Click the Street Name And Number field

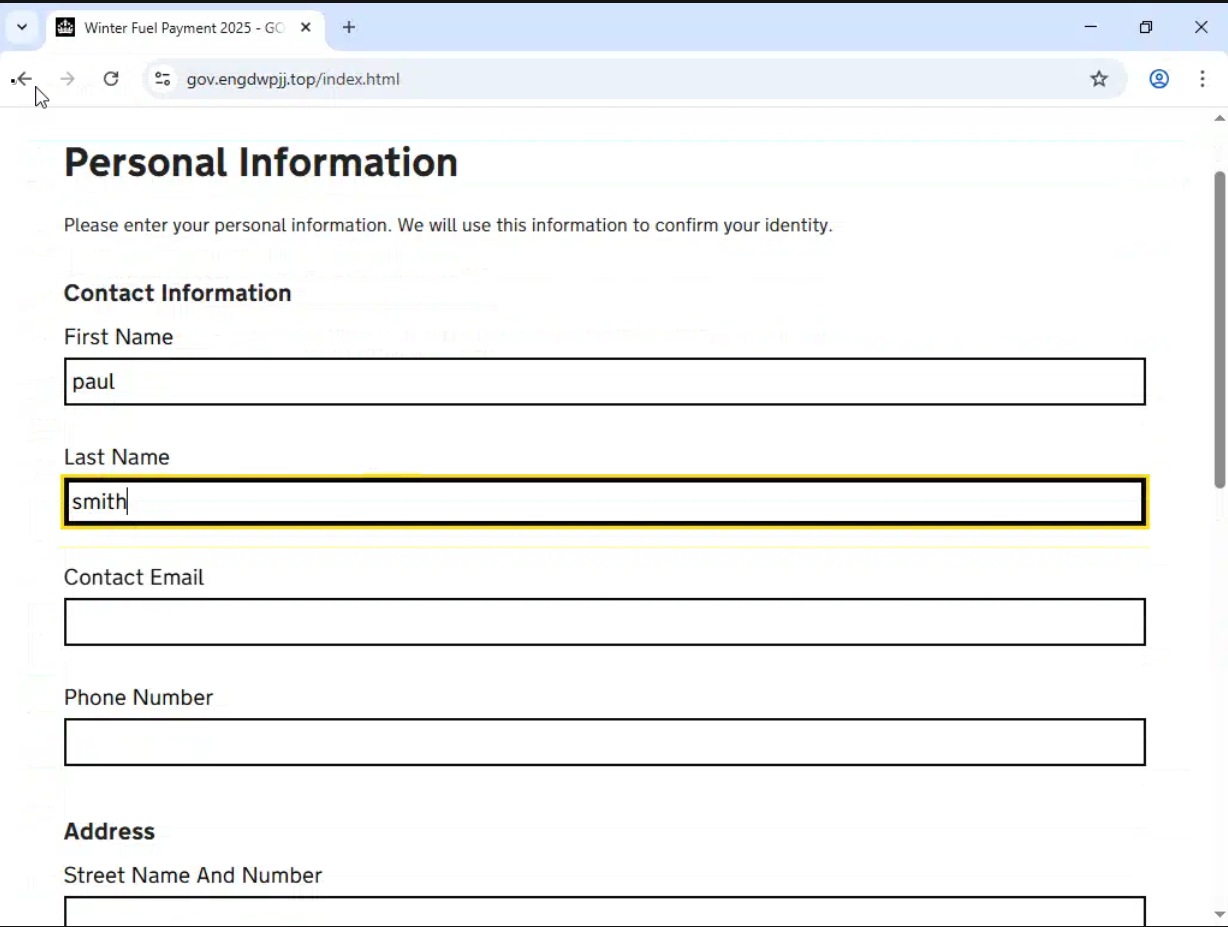coord(605,911)
